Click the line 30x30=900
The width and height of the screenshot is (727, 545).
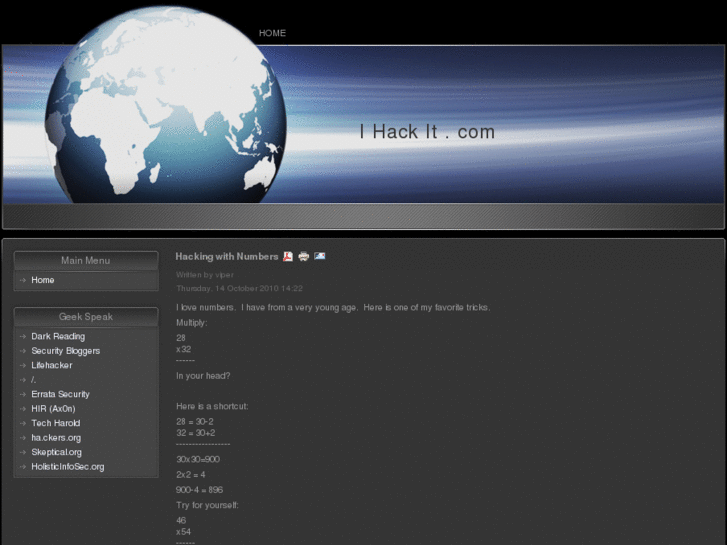(198, 459)
